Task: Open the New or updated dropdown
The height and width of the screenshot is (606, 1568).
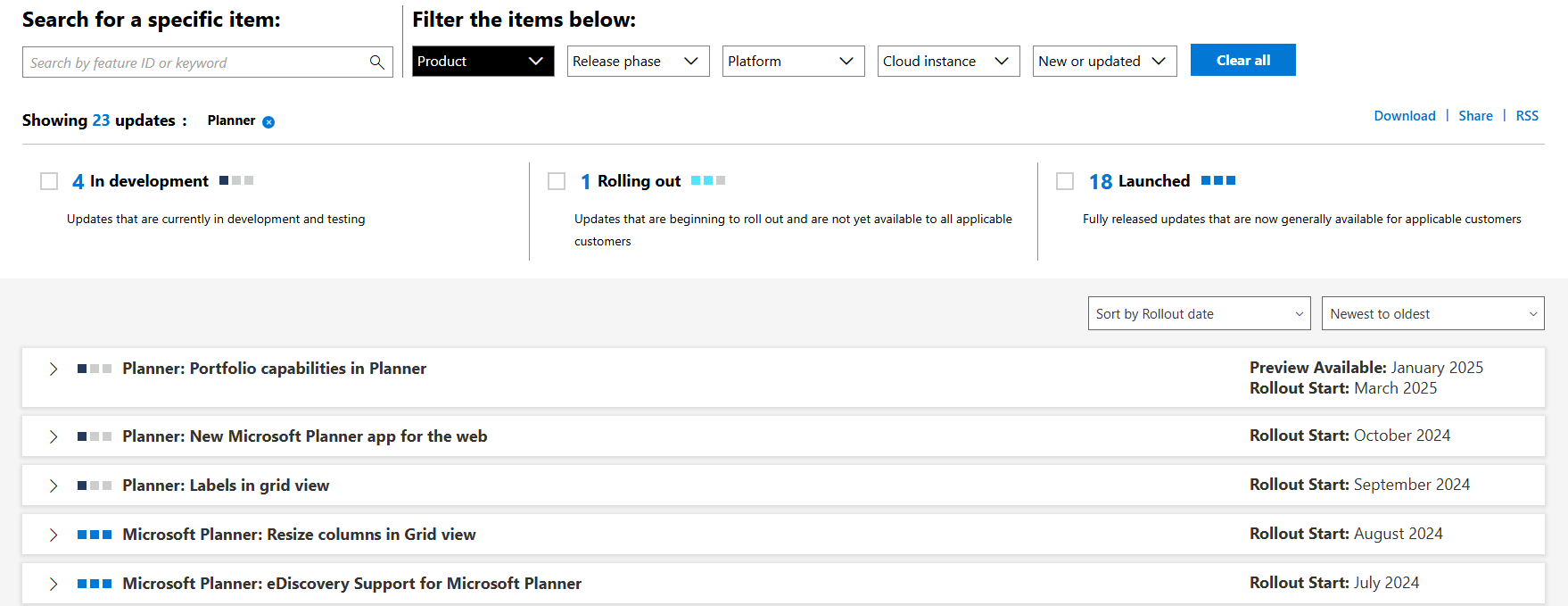Action: pos(1104,61)
